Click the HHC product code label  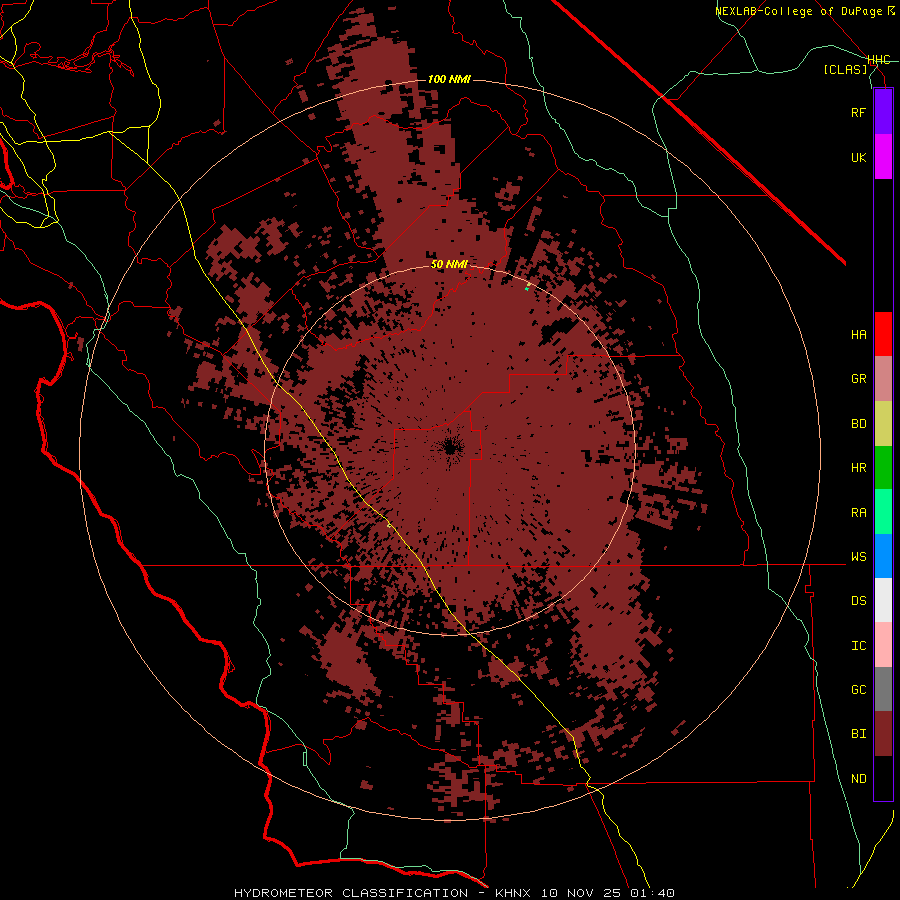878,60
